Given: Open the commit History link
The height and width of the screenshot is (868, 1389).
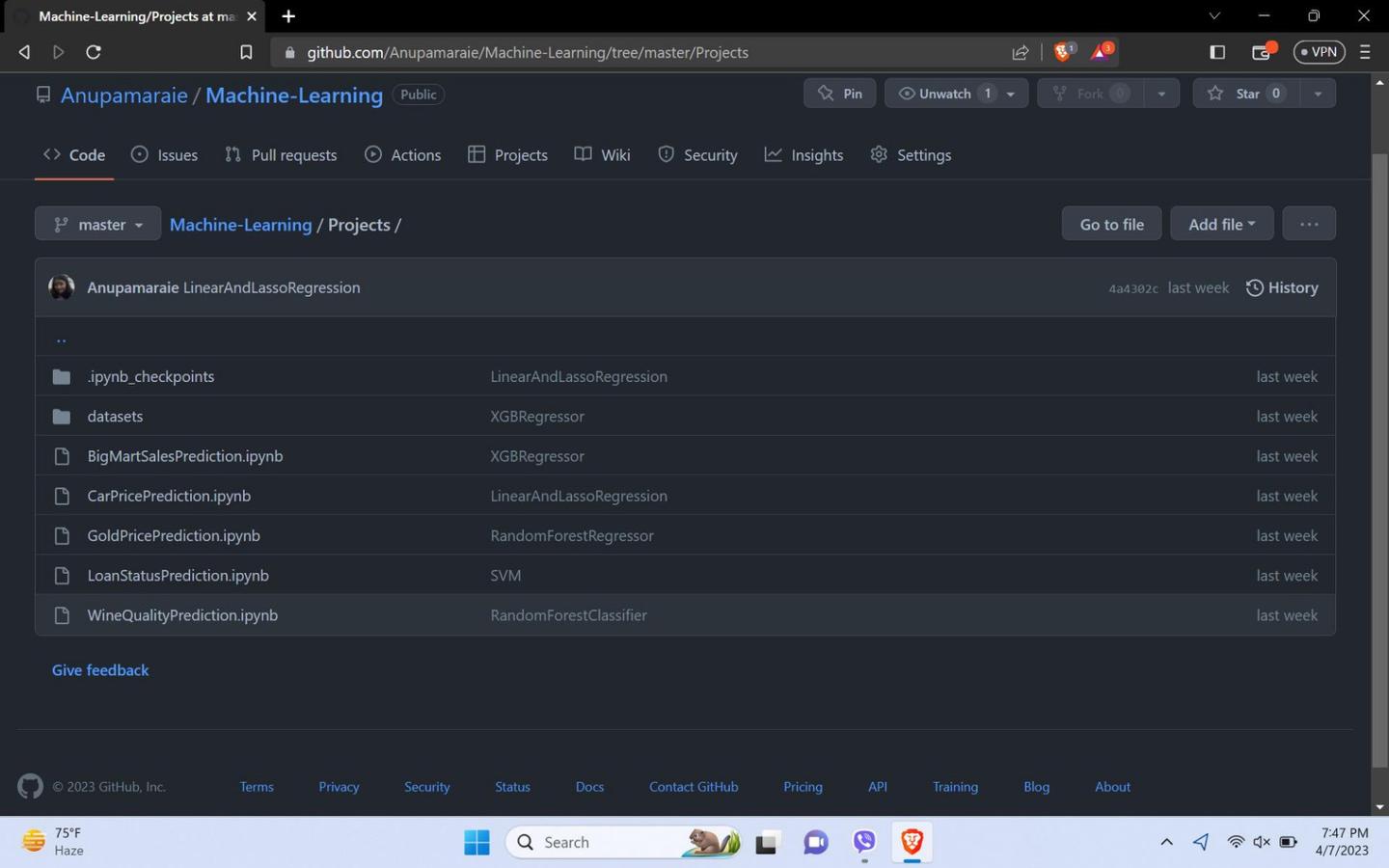Looking at the screenshot, I should pyautogui.click(x=1282, y=287).
